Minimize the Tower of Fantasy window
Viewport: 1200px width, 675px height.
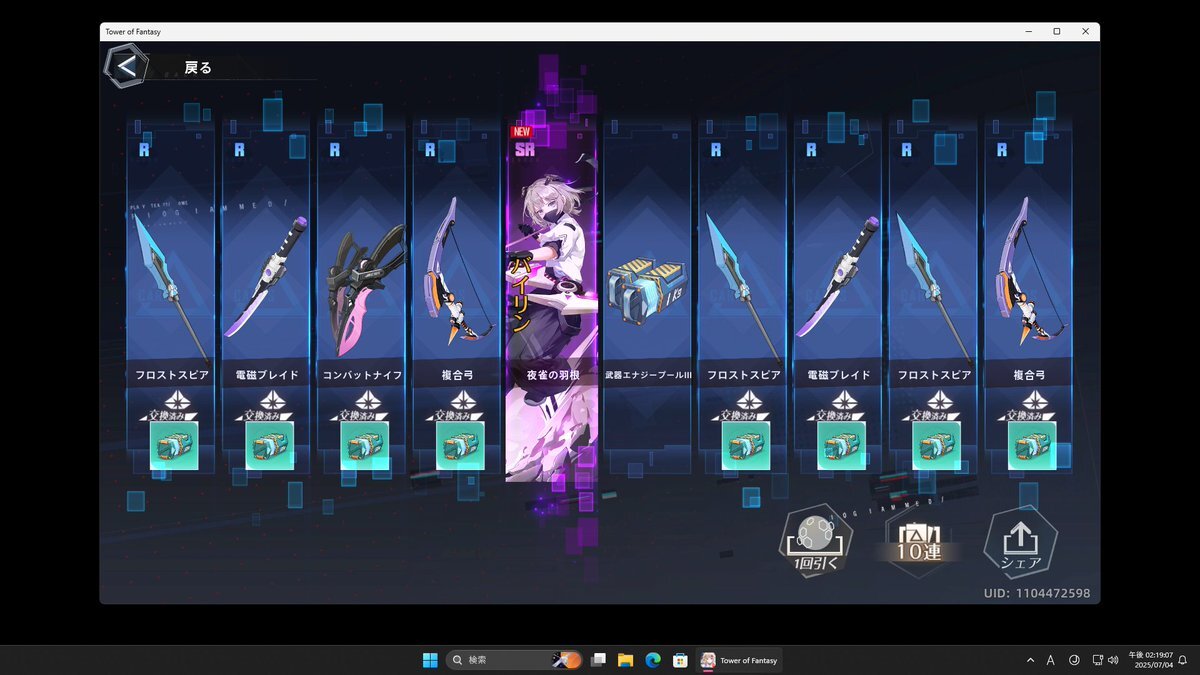pos(1029,32)
